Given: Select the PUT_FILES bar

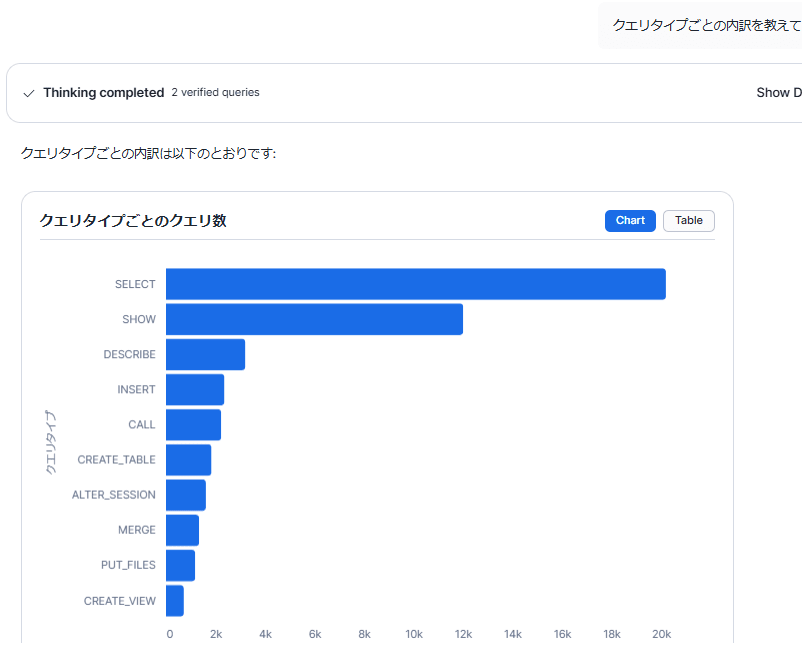Looking at the screenshot, I should pyautogui.click(x=180, y=565).
